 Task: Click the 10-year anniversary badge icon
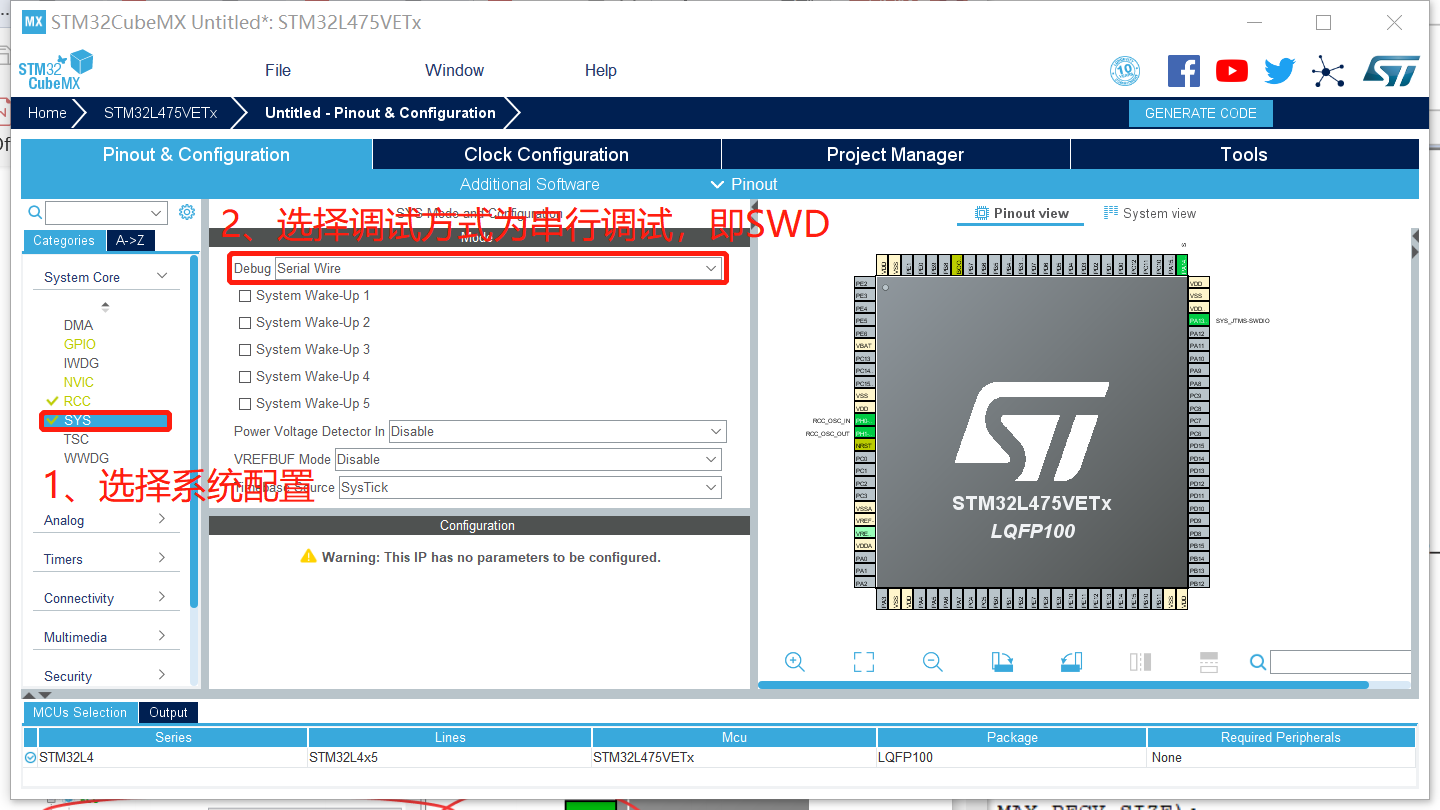click(1126, 71)
